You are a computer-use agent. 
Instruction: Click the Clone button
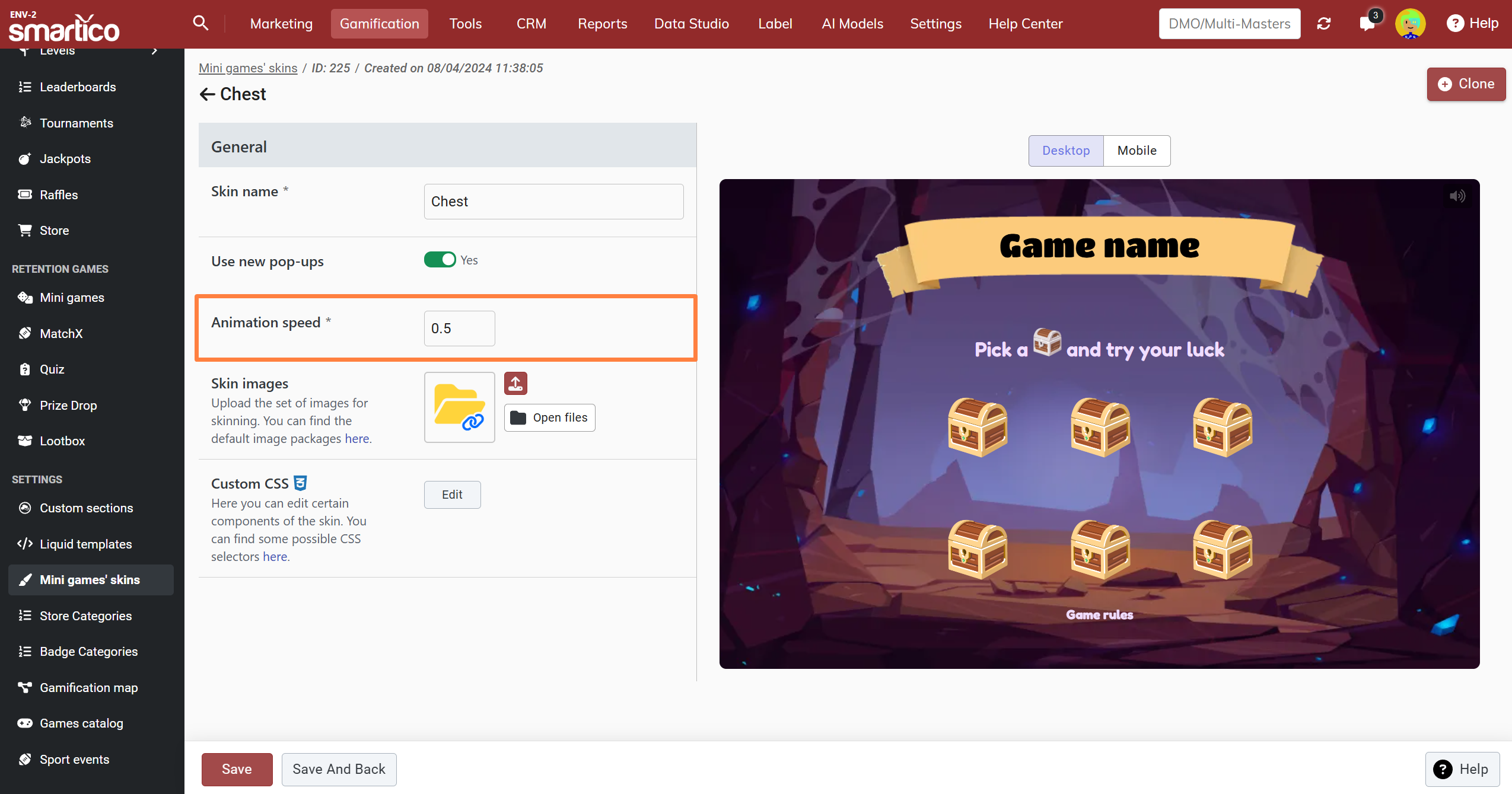[1465, 84]
